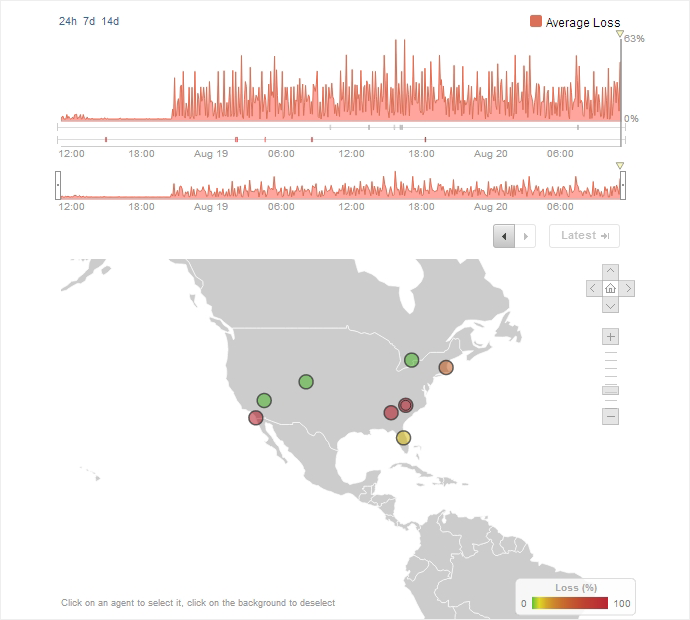Screen dimensions: 690x620
Task: Click the left handle of timeline range selector
Action: tap(58, 185)
